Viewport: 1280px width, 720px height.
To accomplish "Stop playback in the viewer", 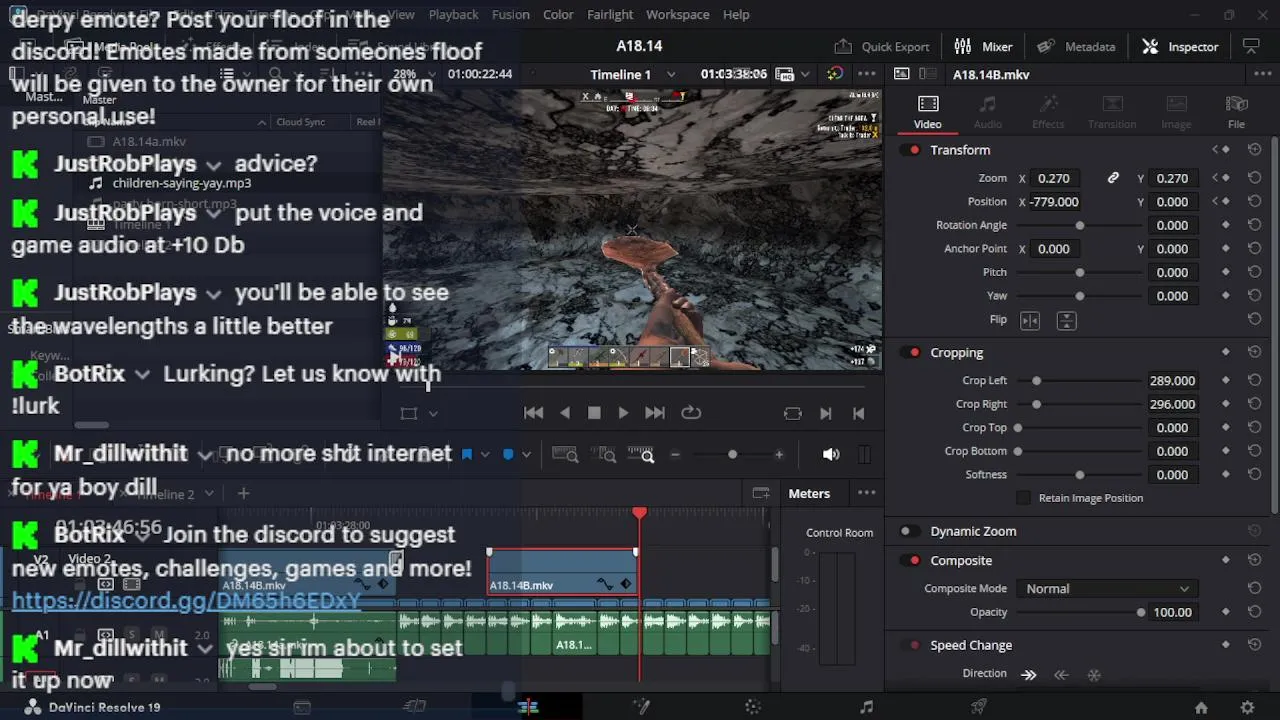I will [594, 413].
